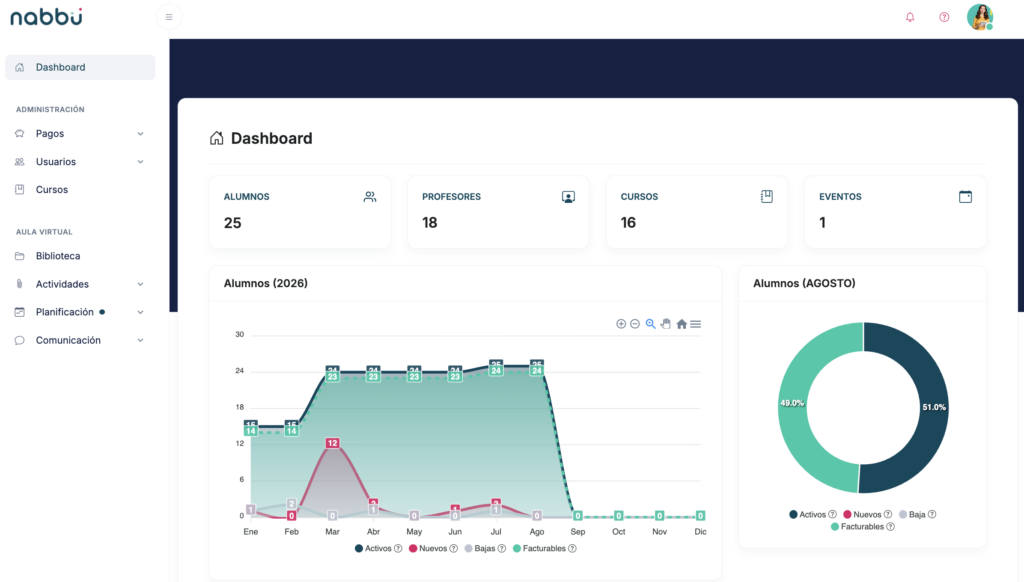Collapse sidebar with hamburger icon
The height and width of the screenshot is (582, 1024).
click(169, 17)
